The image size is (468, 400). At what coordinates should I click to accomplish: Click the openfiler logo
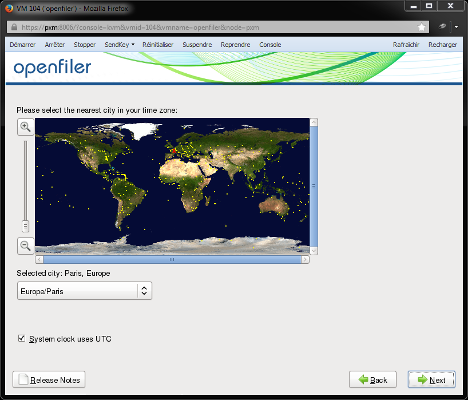[52, 68]
